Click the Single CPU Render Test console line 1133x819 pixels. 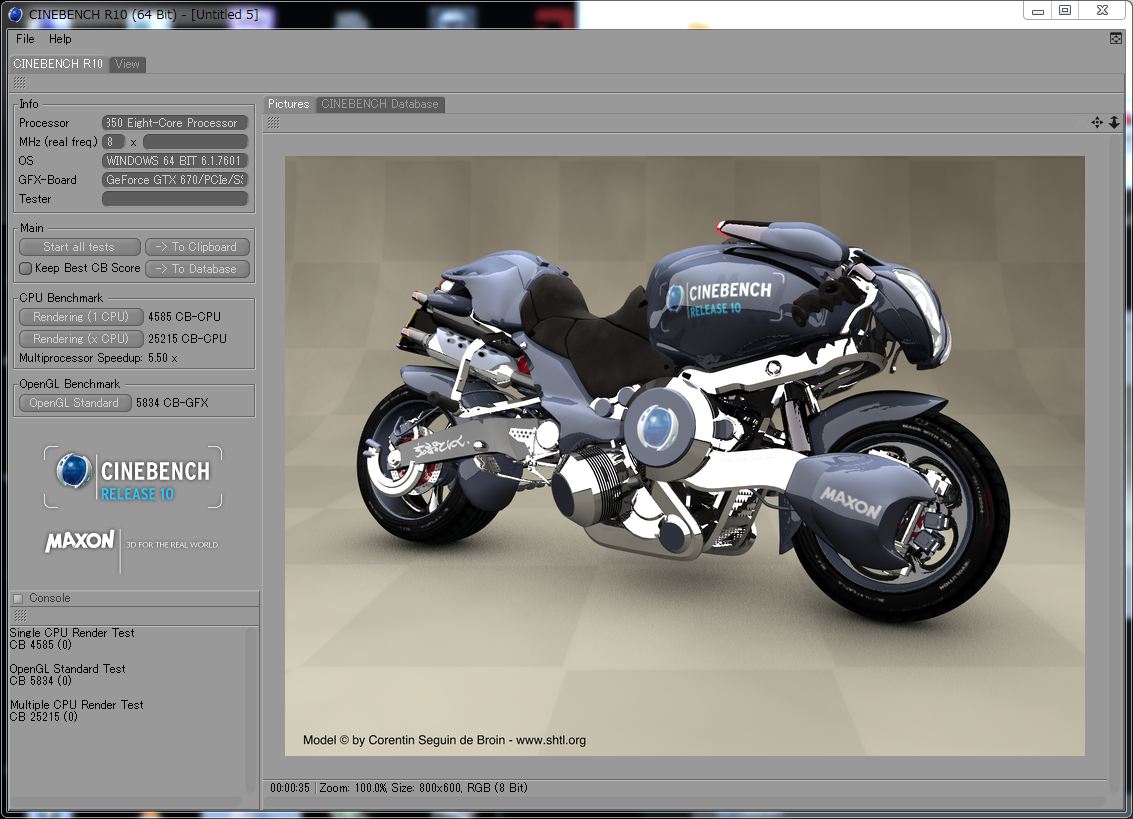72,633
